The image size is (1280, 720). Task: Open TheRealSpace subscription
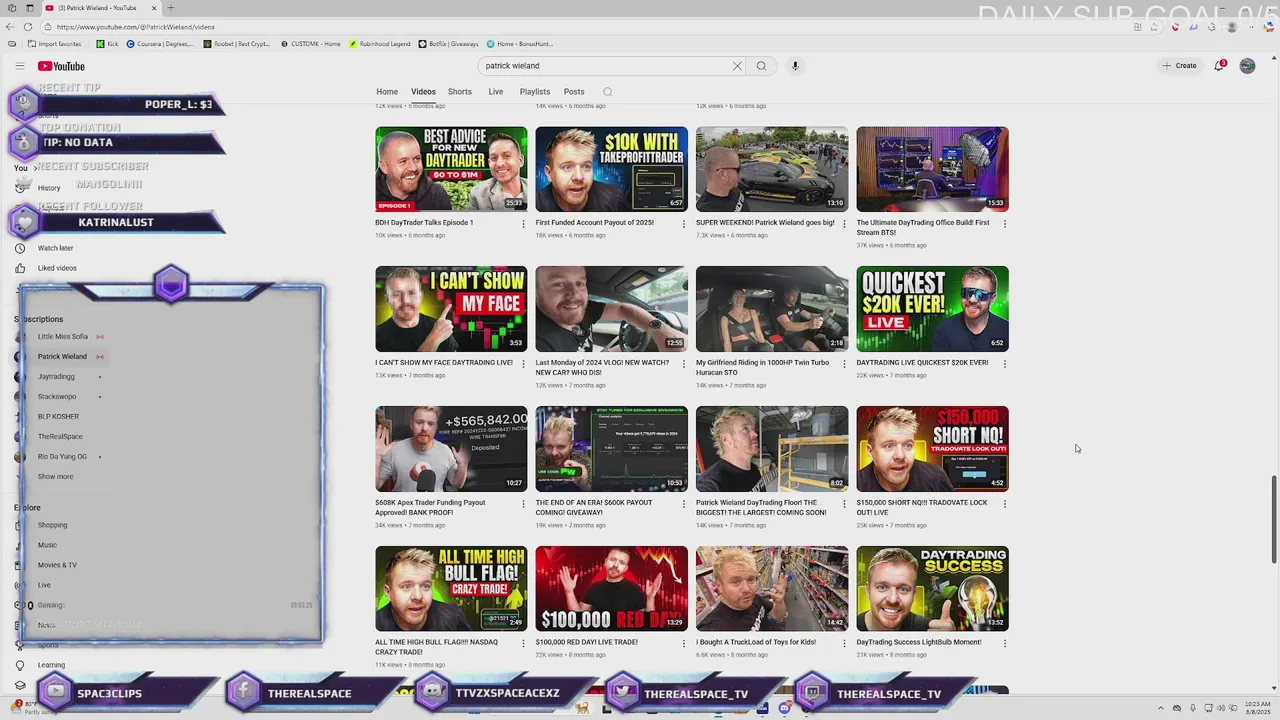[58, 437]
